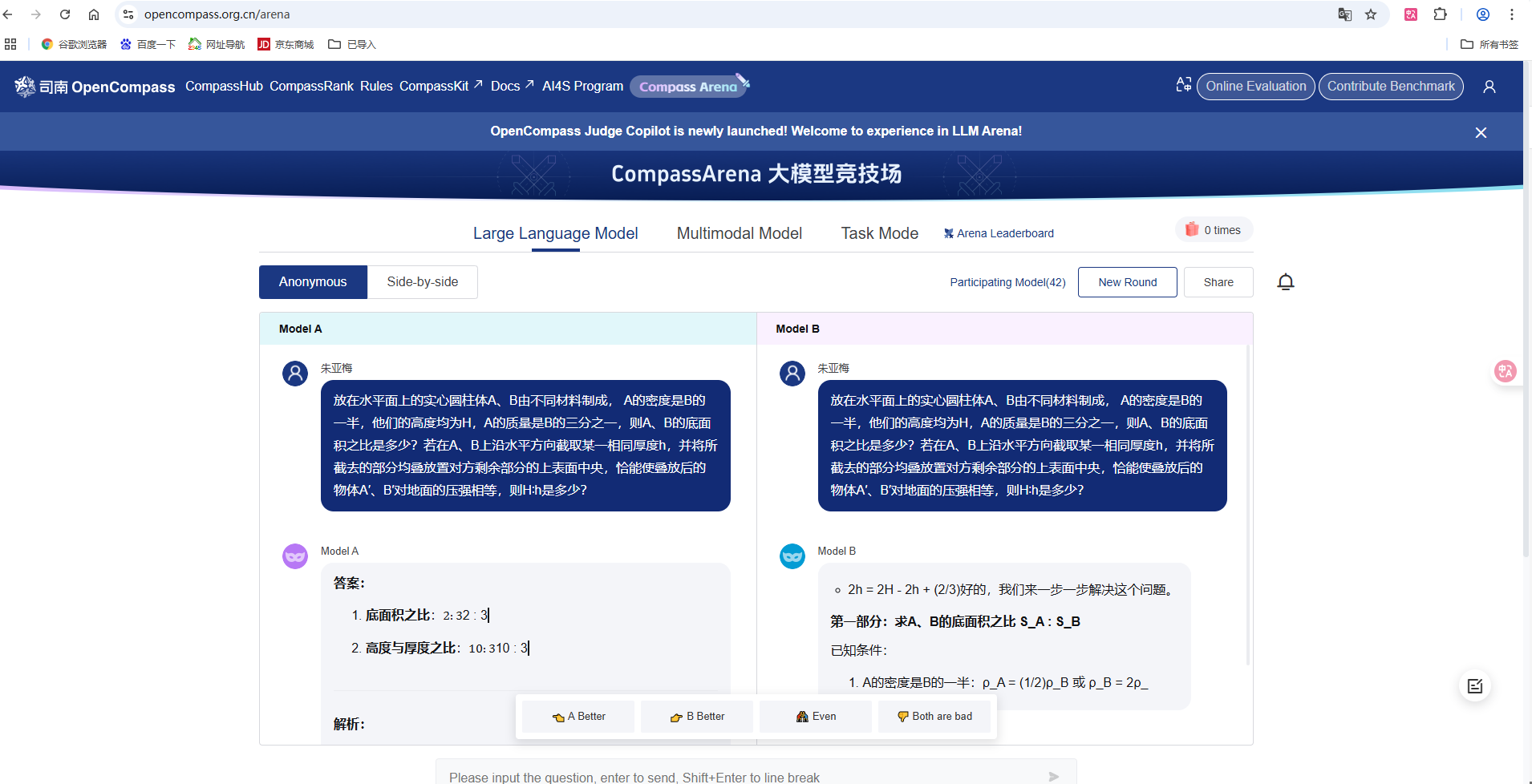Click the notification bell next to Share
The width and height of the screenshot is (1532, 784).
[1286, 281]
